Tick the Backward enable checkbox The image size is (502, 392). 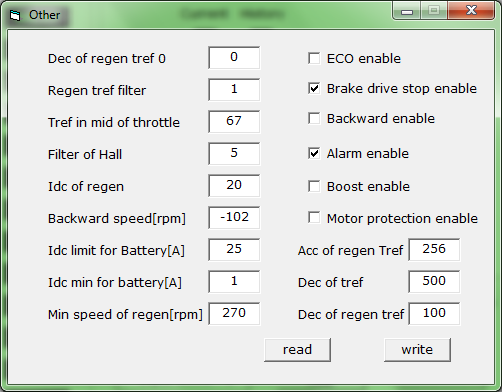314,118
